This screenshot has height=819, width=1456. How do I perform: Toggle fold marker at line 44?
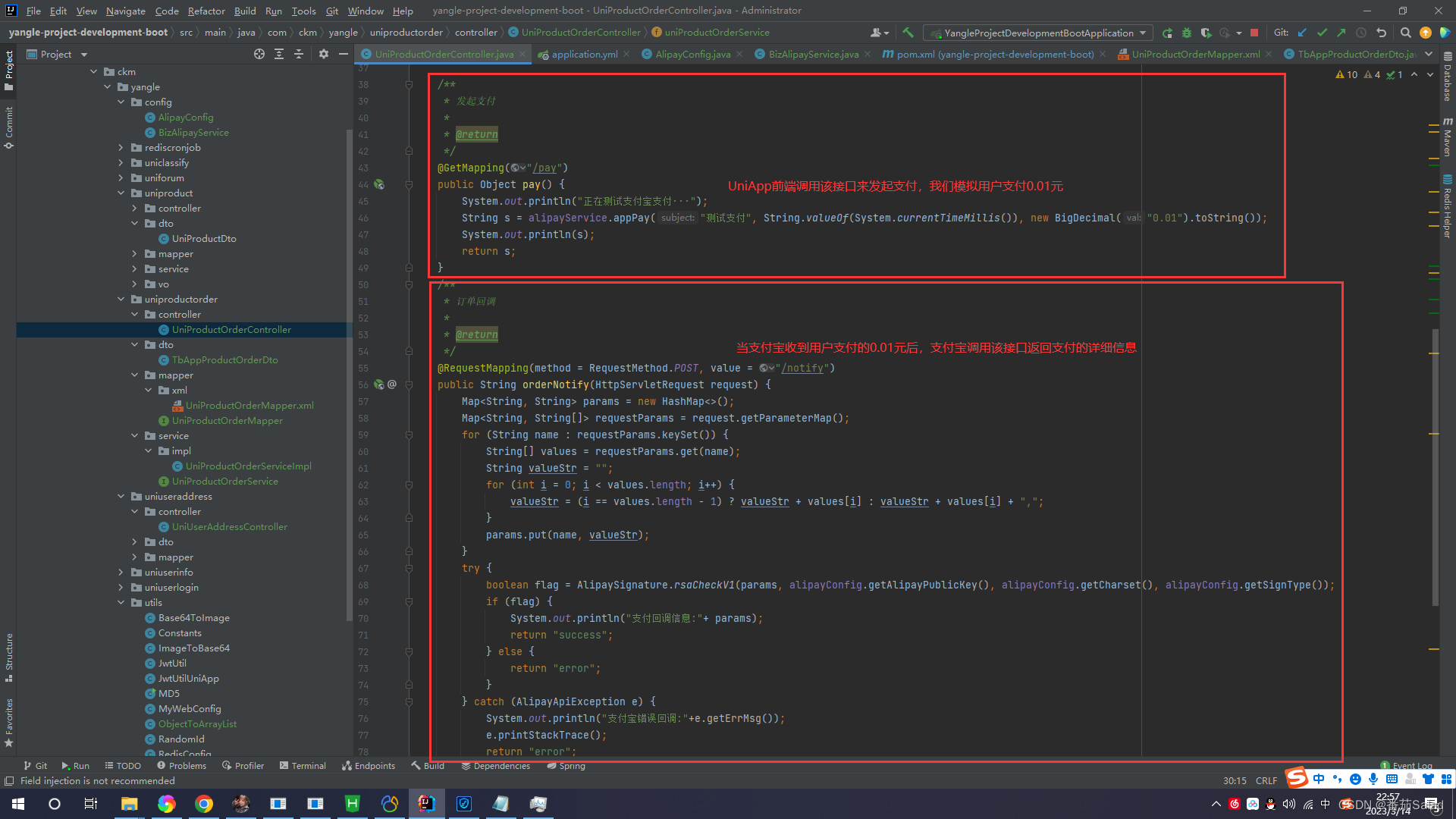tap(409, 184)
